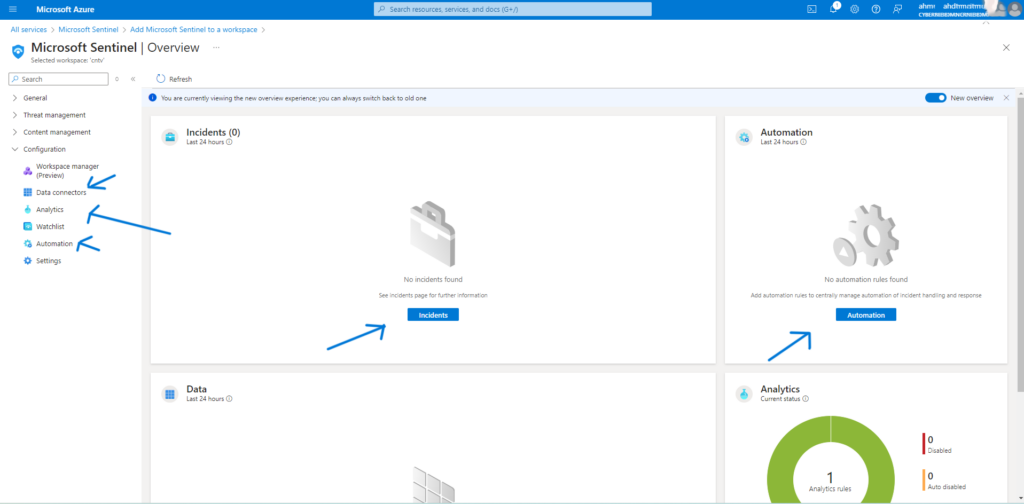Image resolution: width=1024 pixels, height=504 pixels.
Task: Collapse the sidebar with double chevron
Action: coord(133,79)
